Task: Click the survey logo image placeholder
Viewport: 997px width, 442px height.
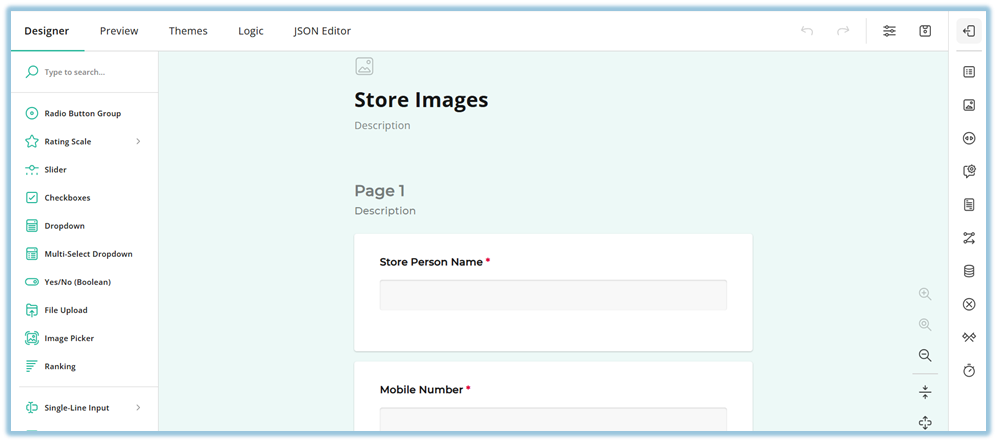Action: coord(364,66)
